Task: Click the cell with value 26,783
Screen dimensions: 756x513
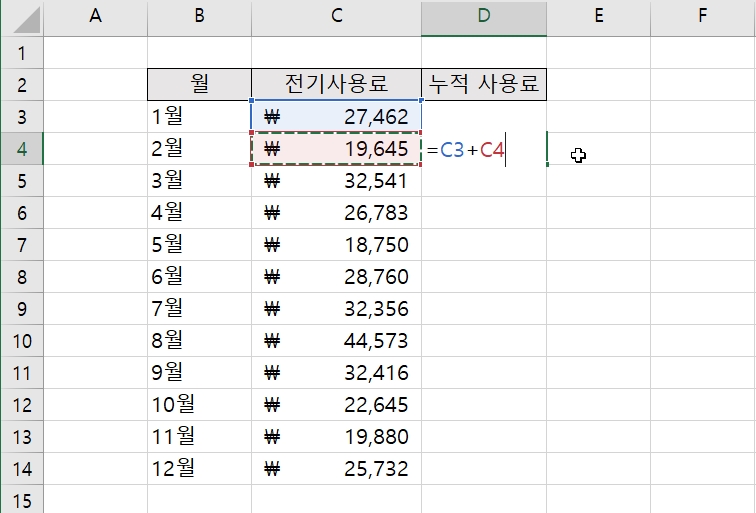Action: (x=337, y=213)
